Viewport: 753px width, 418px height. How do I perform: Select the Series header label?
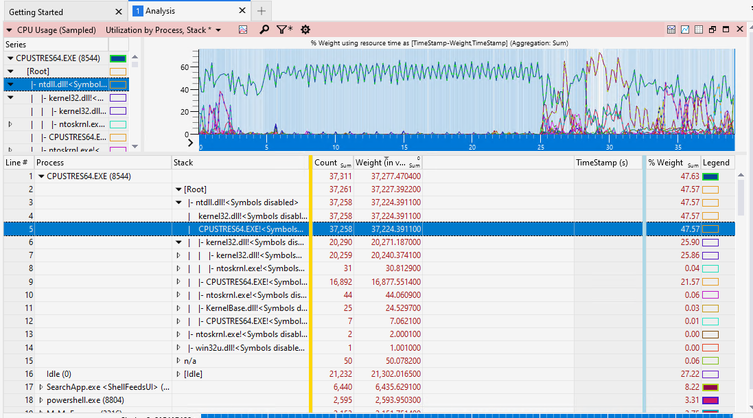(16, 44)
